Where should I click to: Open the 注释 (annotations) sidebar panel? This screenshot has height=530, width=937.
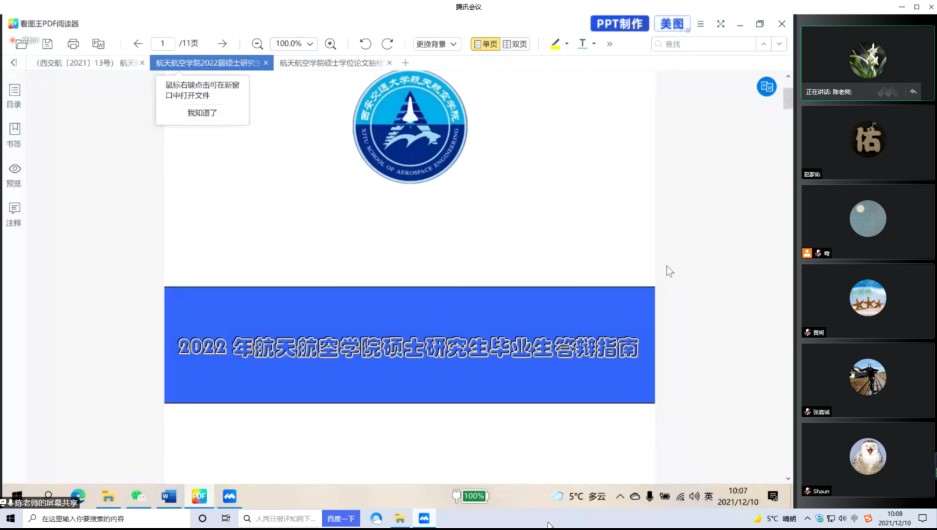tap(14, 214)
